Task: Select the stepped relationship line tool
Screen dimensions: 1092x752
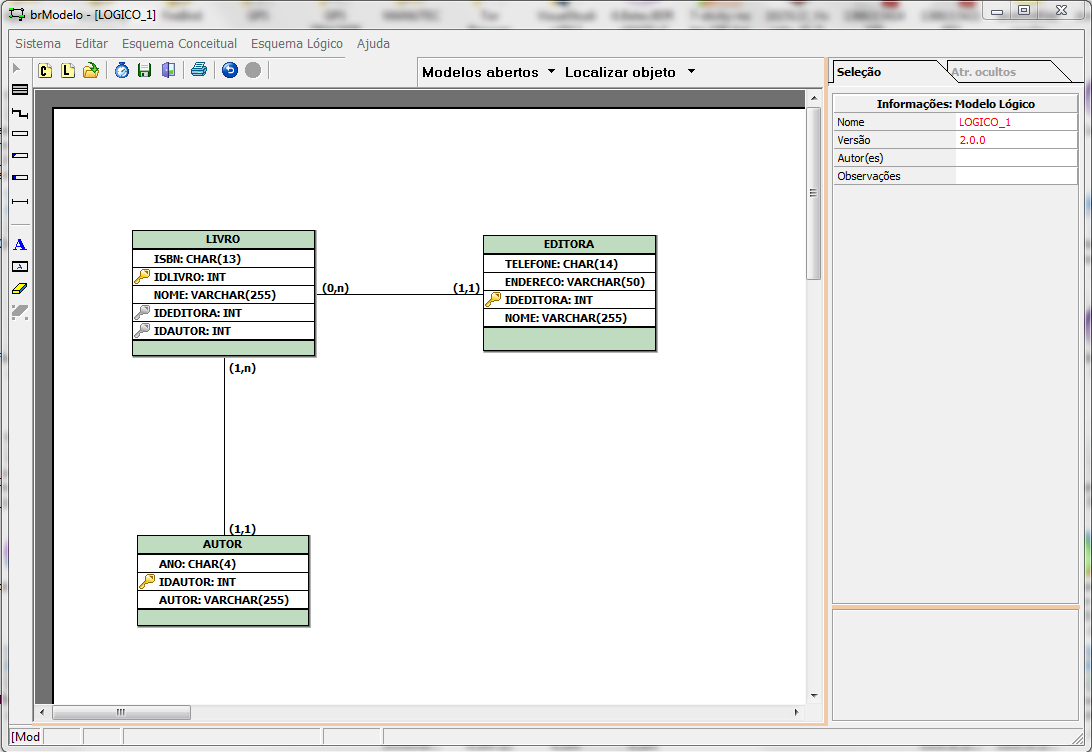Action: point(20,112)
